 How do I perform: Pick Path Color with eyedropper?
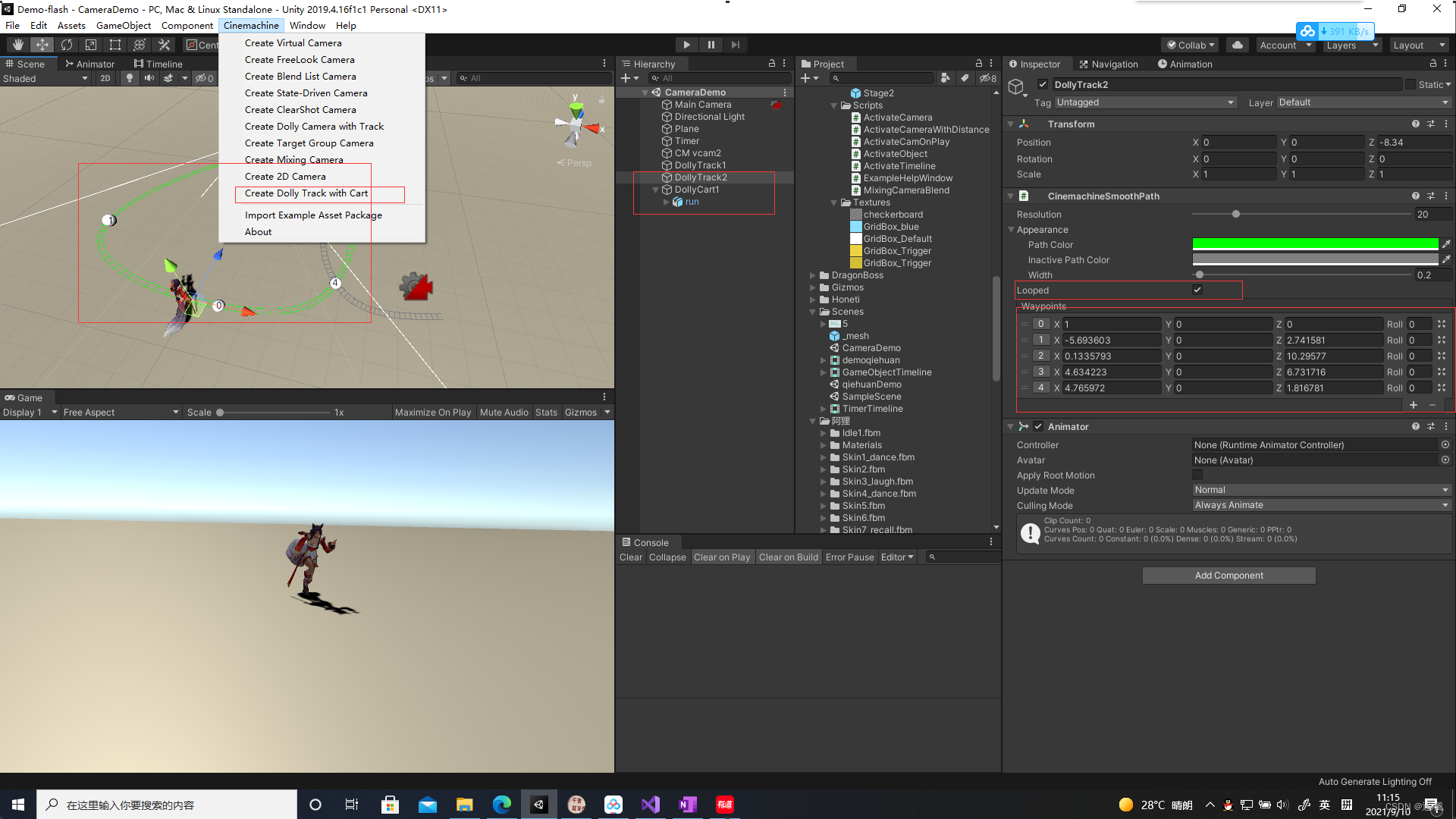pos(1446,244)
